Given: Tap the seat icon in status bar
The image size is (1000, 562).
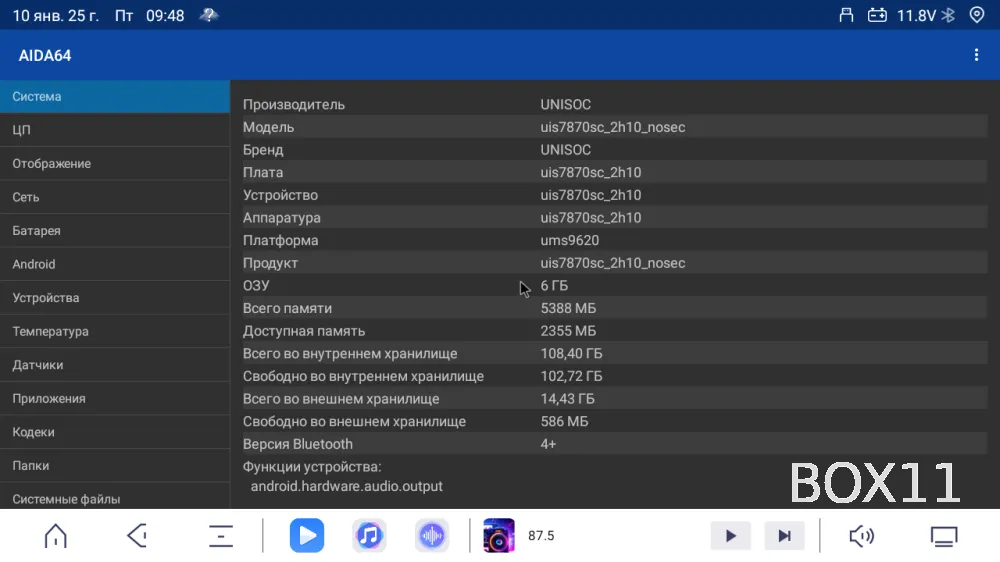Looking at the screenshot, I should (846, 15).
